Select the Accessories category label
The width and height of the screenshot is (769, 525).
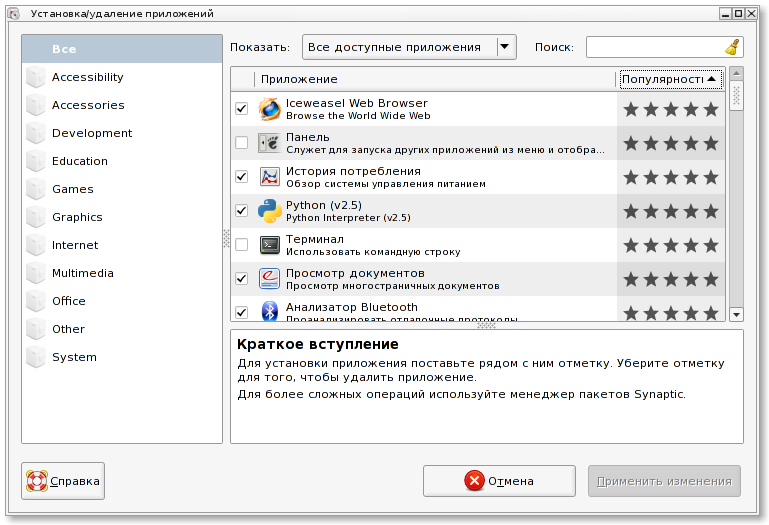tap(88, 105)
